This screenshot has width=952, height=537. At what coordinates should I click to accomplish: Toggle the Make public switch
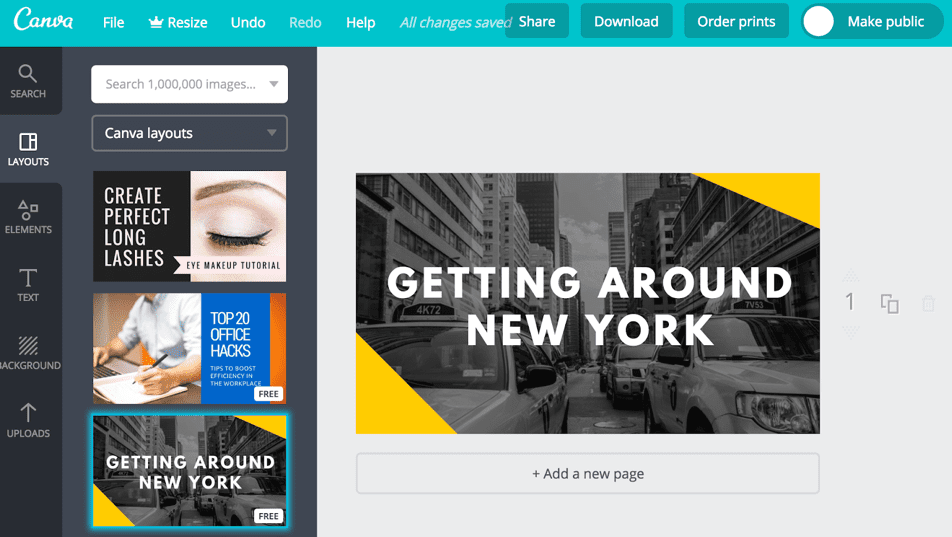(x=819, y=21)
